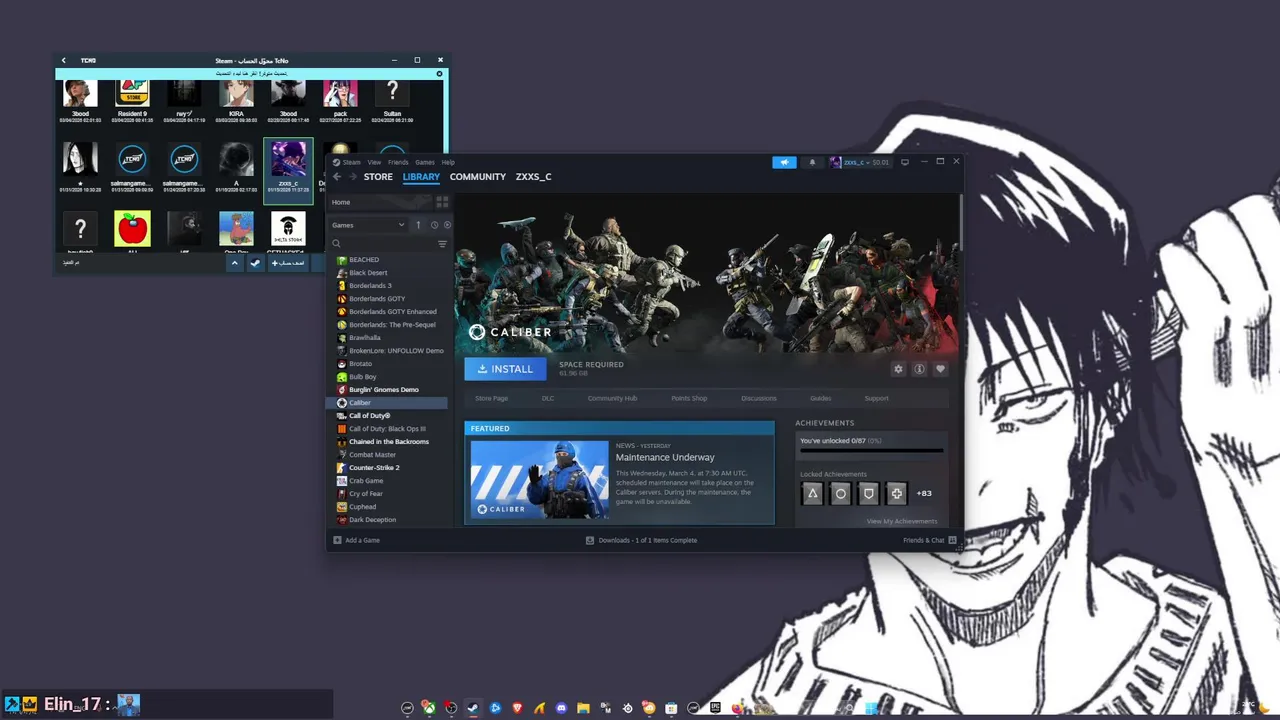Click the LIBRARY tab
1280x720 pixels.
click(421, 177)
